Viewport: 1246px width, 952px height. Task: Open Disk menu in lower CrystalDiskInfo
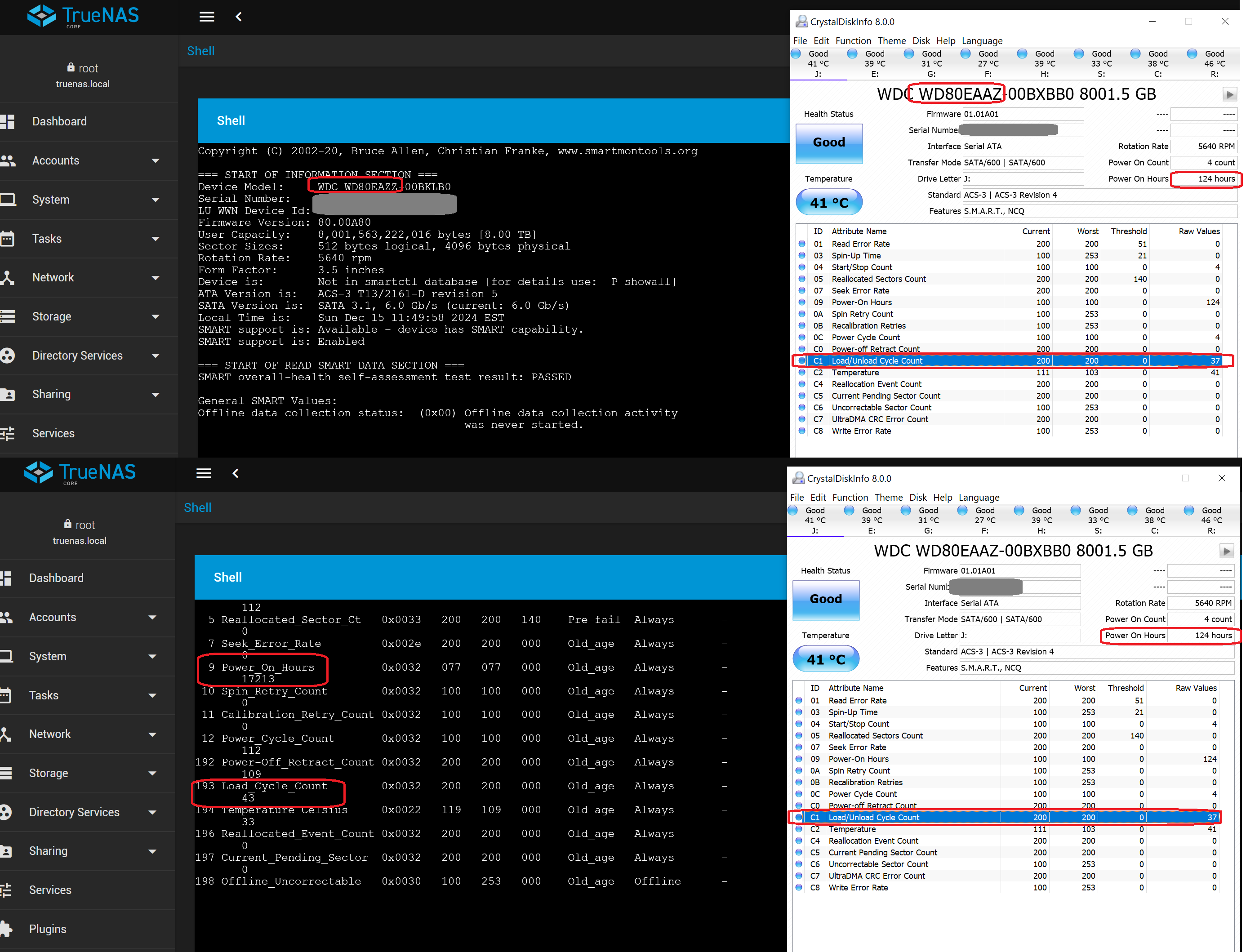click(918, 498)
